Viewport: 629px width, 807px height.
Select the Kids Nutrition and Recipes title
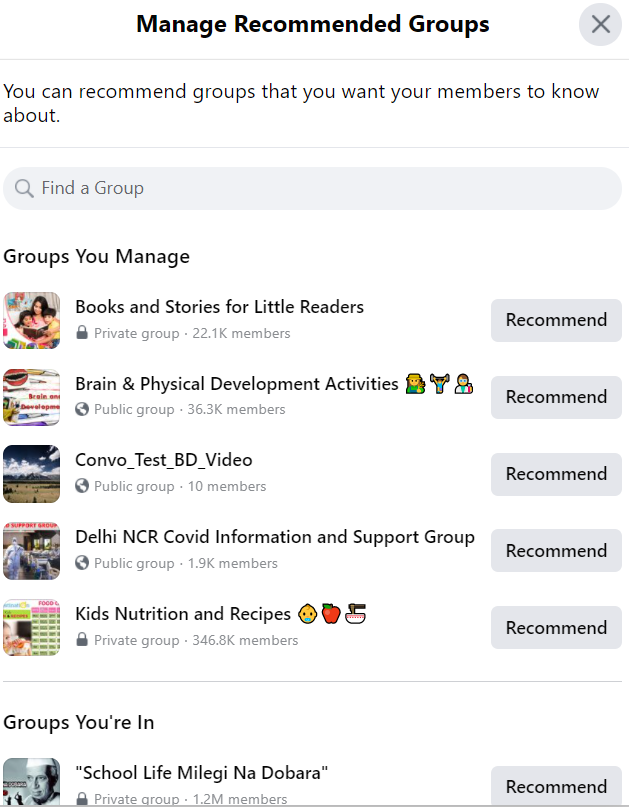(x=183, y=614)
